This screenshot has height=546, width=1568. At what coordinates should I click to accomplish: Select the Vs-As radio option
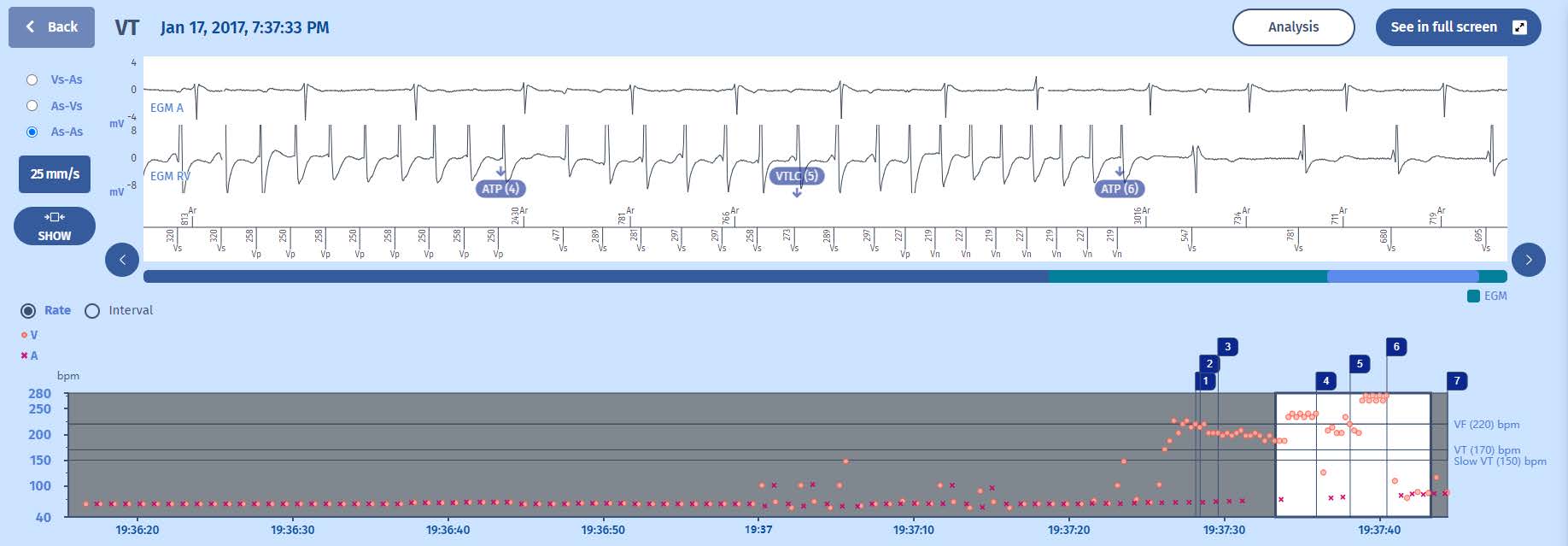click(32, 79)
